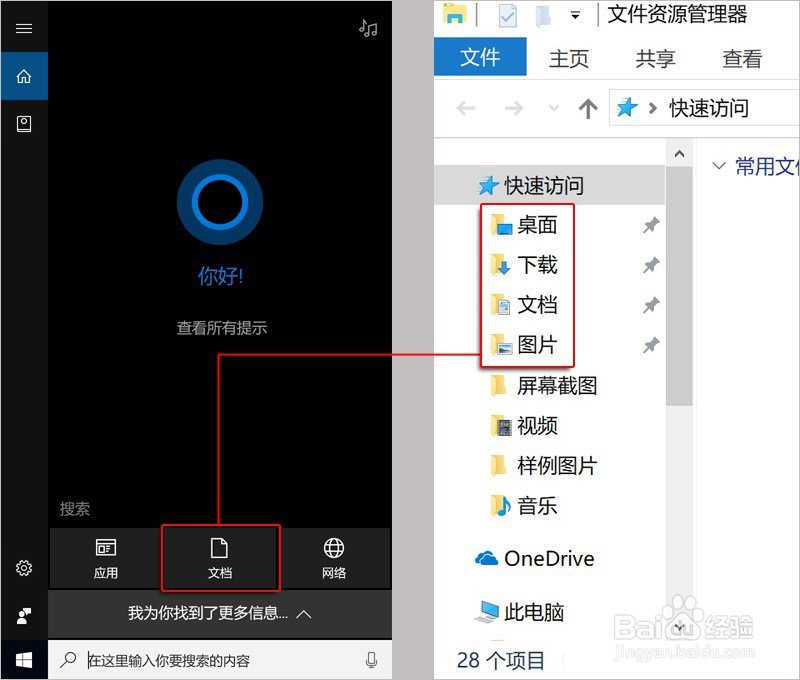This screenshot has width=800, height=680.
Task: Filter Cortana search by 网络
Action: coord(333,558)
